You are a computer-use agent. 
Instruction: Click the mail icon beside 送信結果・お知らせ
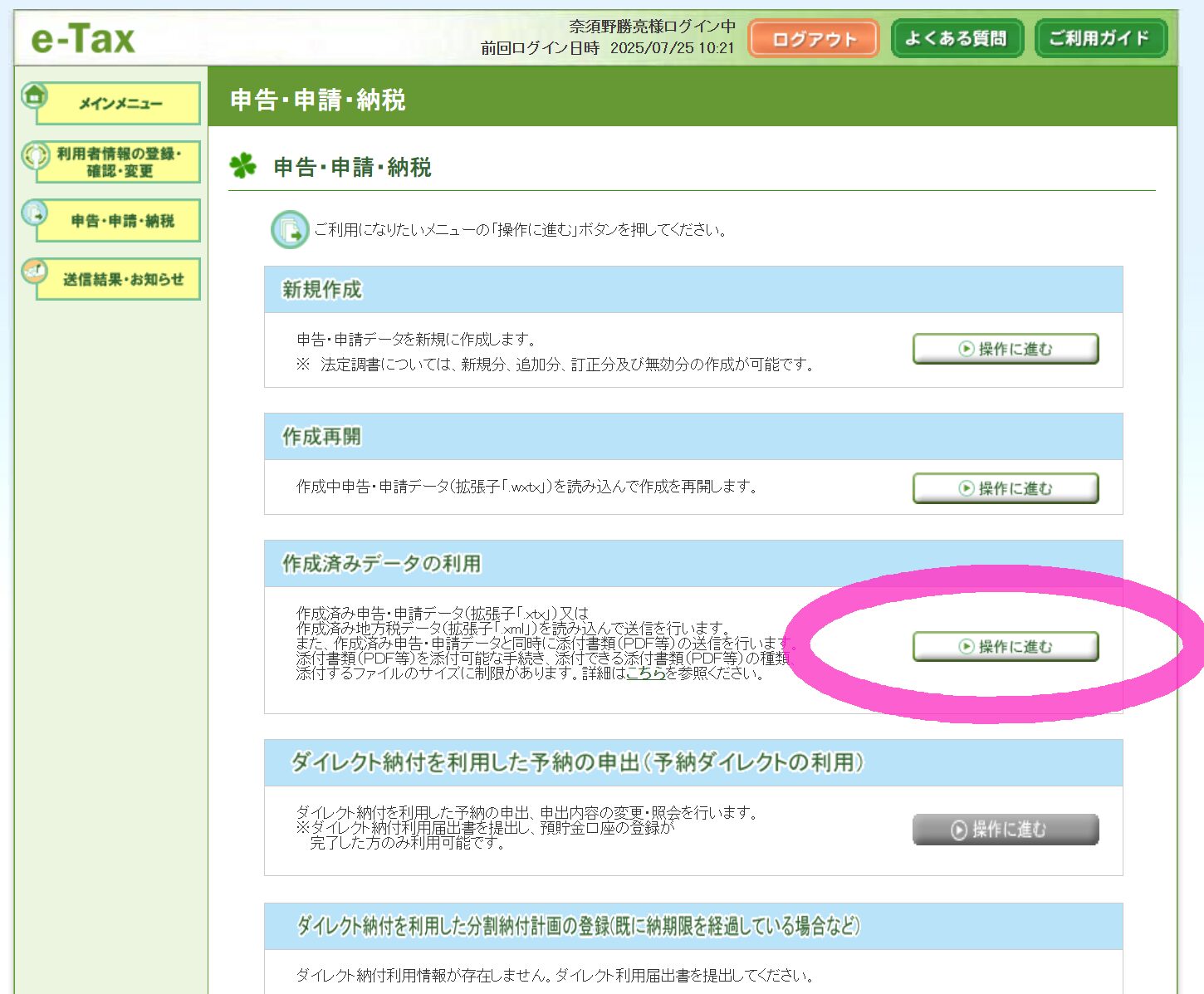pyautogui.click(x=35, y=271)
